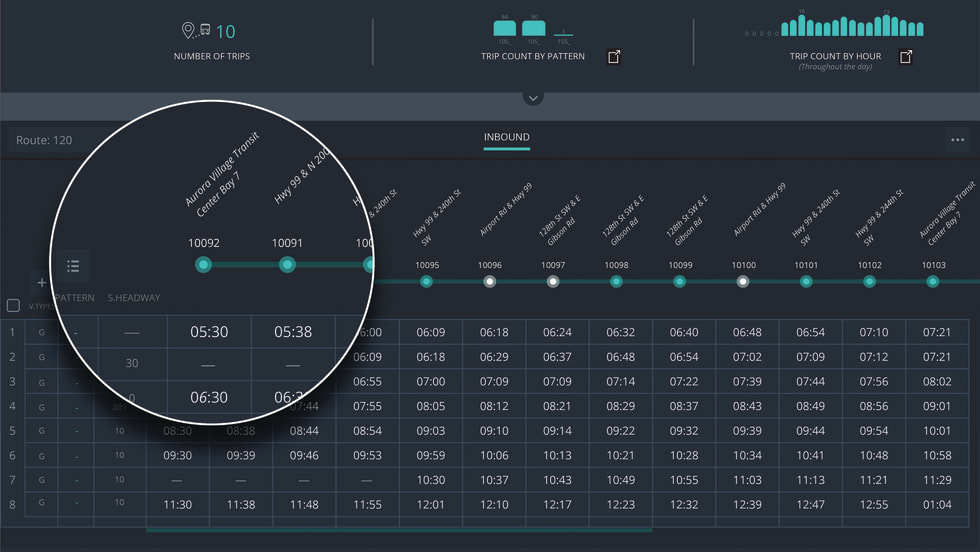This screenshot has height=552, width=980.
Task: Toggle the select-all trips checkbox
Action: point(13,305)
